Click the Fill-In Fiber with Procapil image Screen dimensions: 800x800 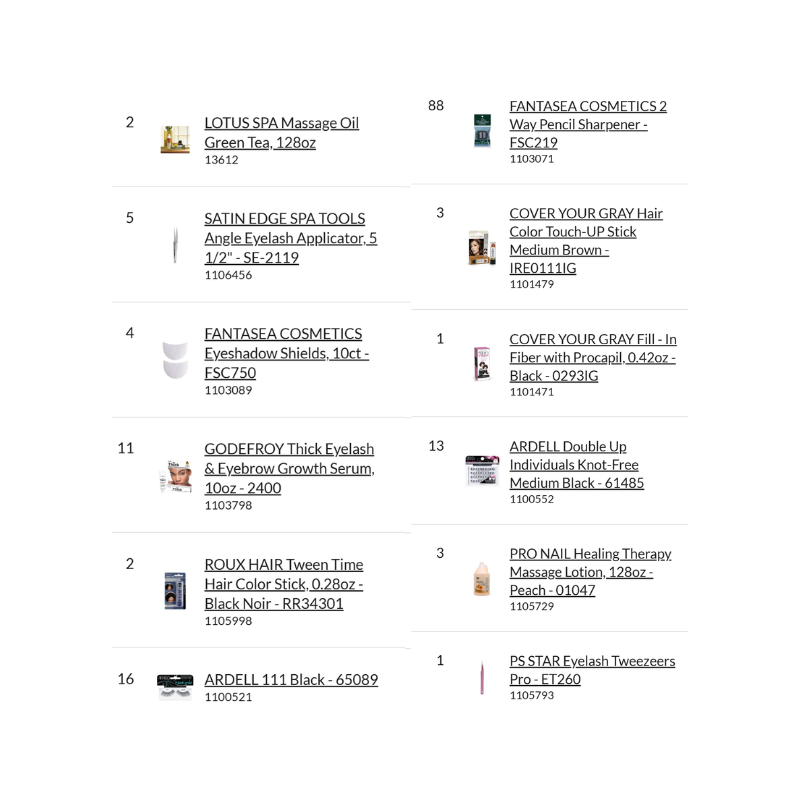[482, 364]
